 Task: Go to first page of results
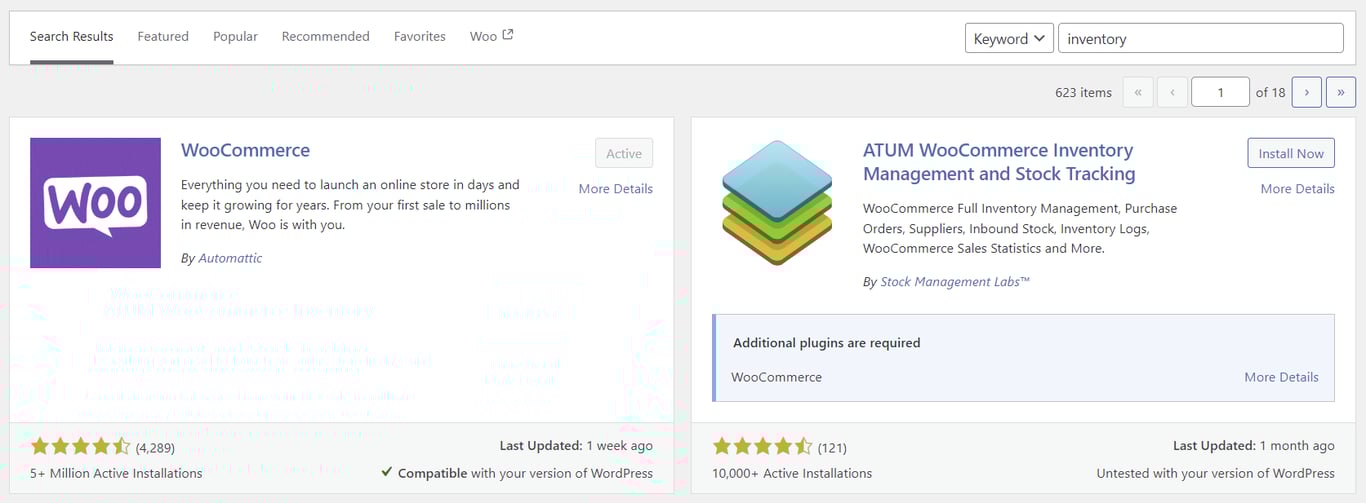click(1138, 92)
